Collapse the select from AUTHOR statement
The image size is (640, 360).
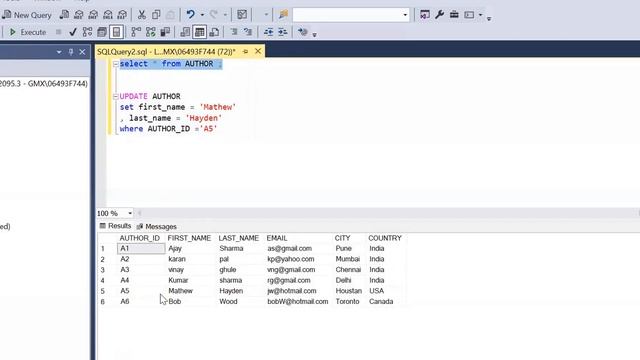click(x=116, y=64)
